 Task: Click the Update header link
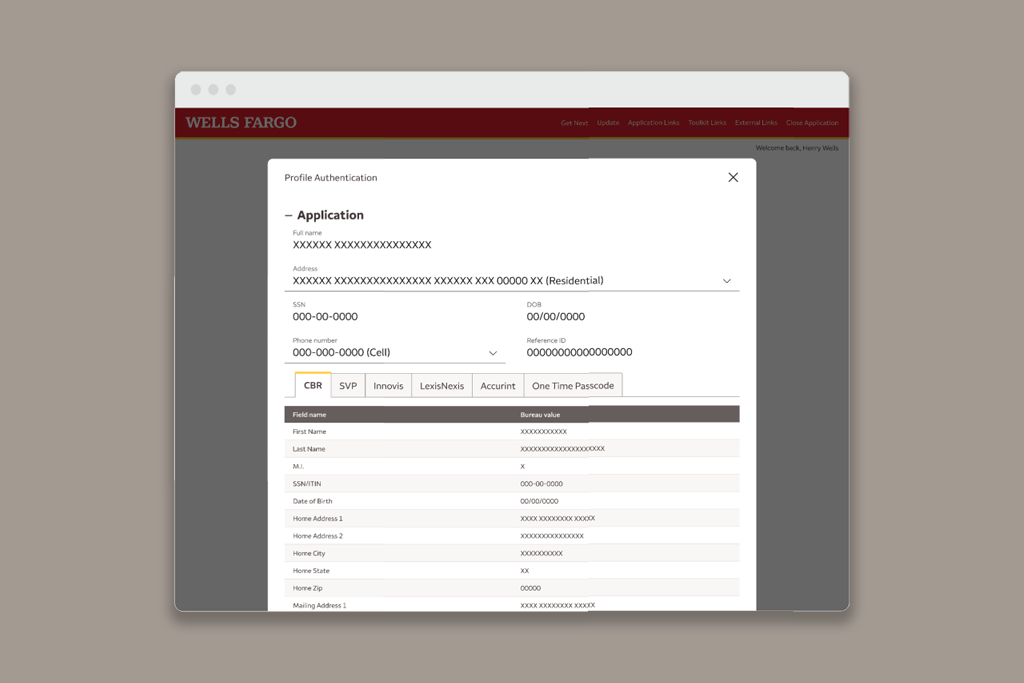point(608,123)
